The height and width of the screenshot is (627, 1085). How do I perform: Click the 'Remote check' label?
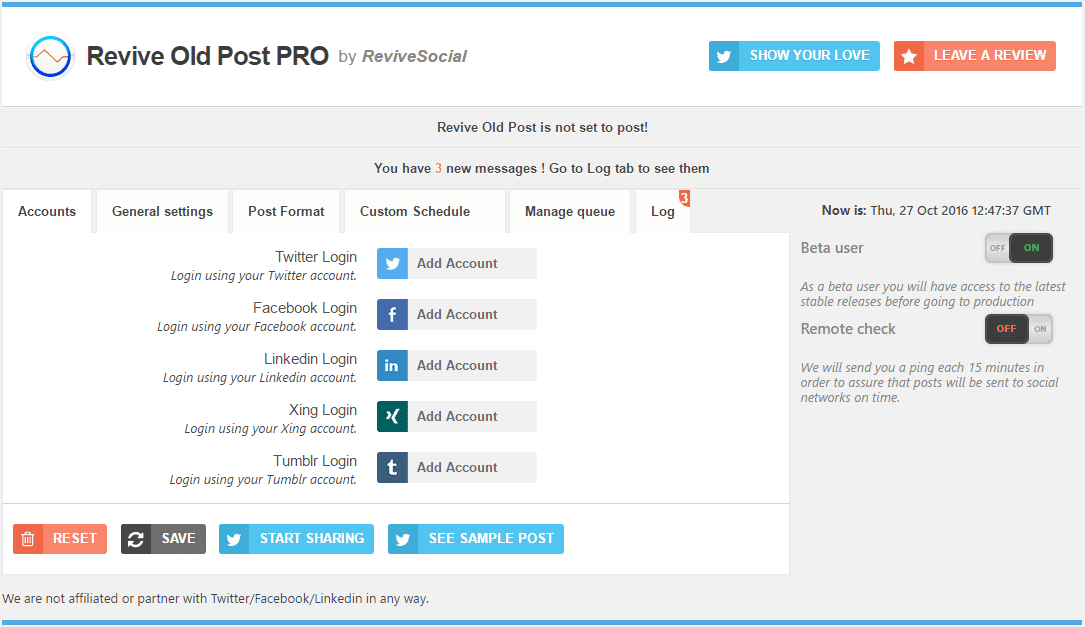tap(848, 329)
